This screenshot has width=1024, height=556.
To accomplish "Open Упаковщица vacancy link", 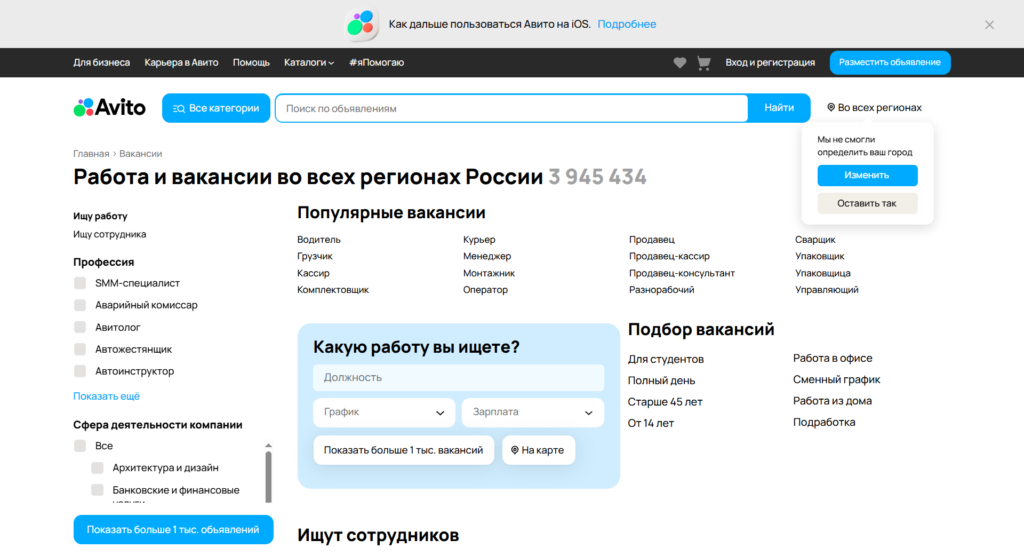I will point(823,273).
